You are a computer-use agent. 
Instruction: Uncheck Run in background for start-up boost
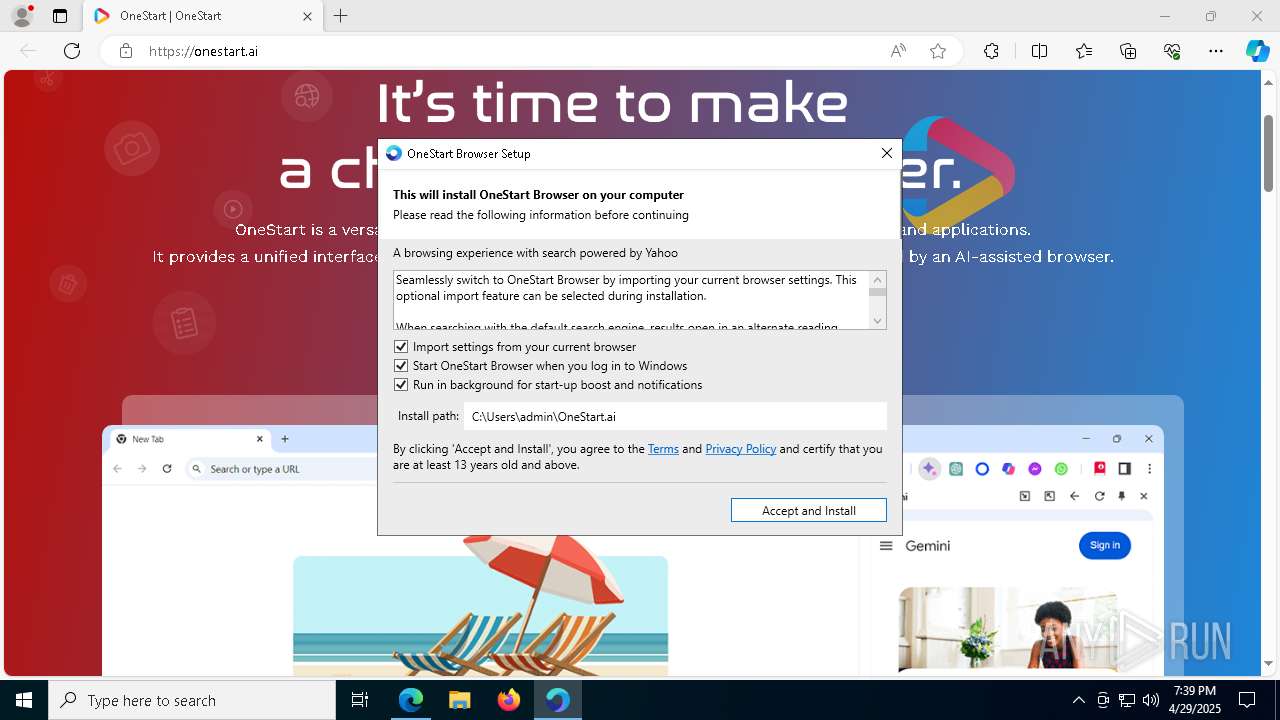click(401, 385)
